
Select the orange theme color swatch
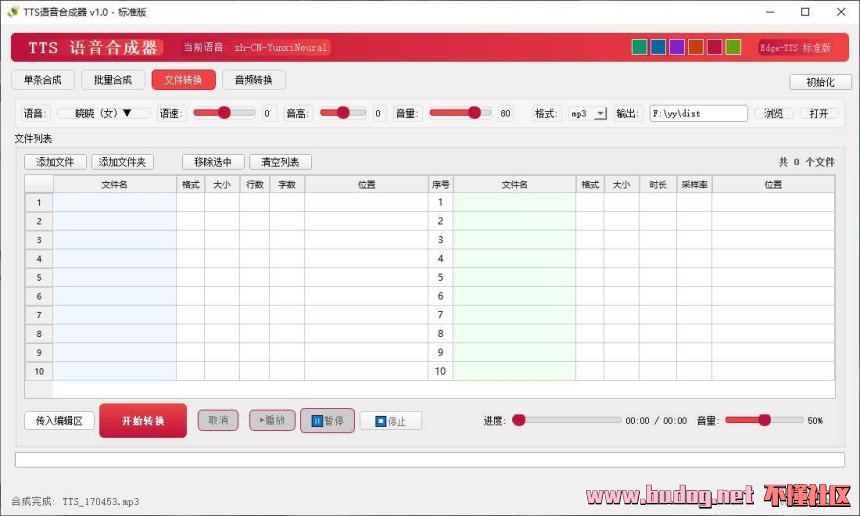pos(695,47)
